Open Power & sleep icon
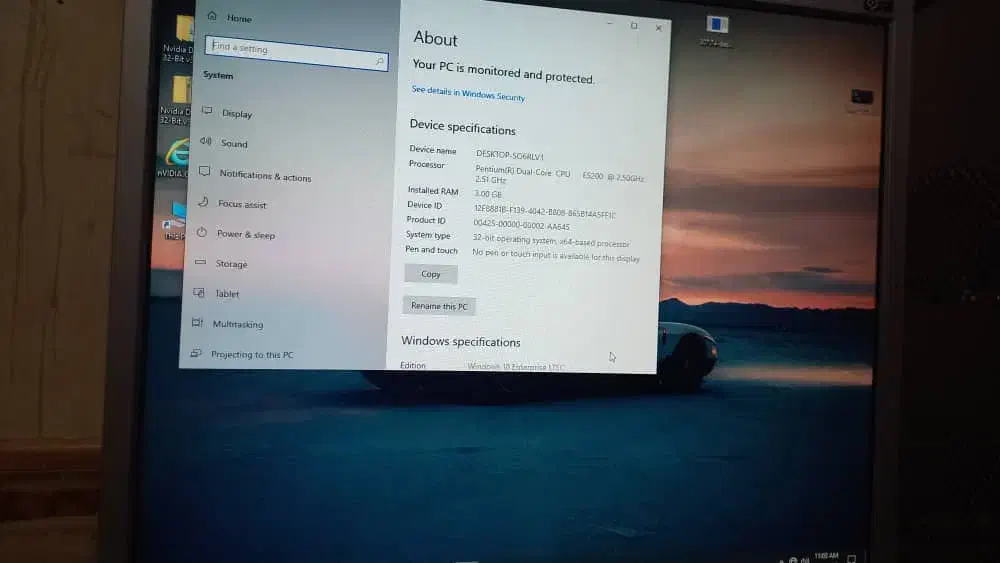1000x563 pixels. click(x=202, y=232)
